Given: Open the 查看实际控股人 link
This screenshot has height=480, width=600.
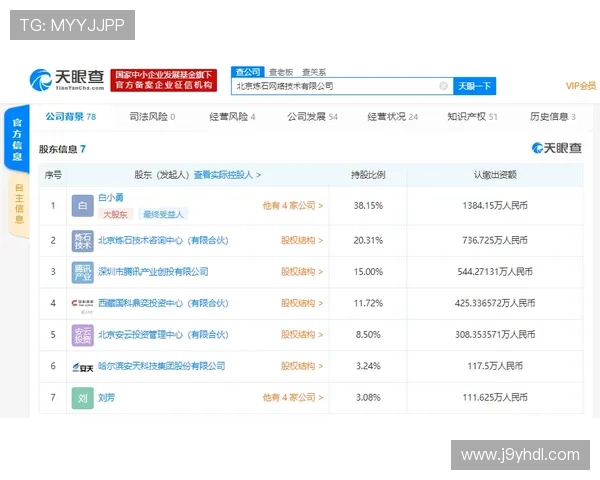Looking at the screenshot, I should [x=227, y=175].
